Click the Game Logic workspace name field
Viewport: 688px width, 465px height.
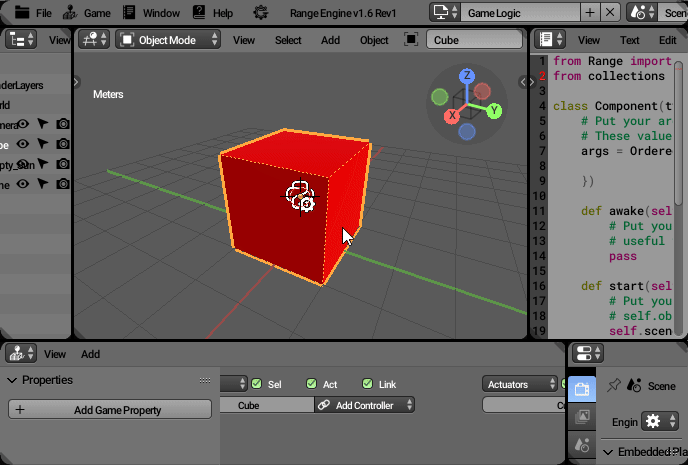(520, 13)
